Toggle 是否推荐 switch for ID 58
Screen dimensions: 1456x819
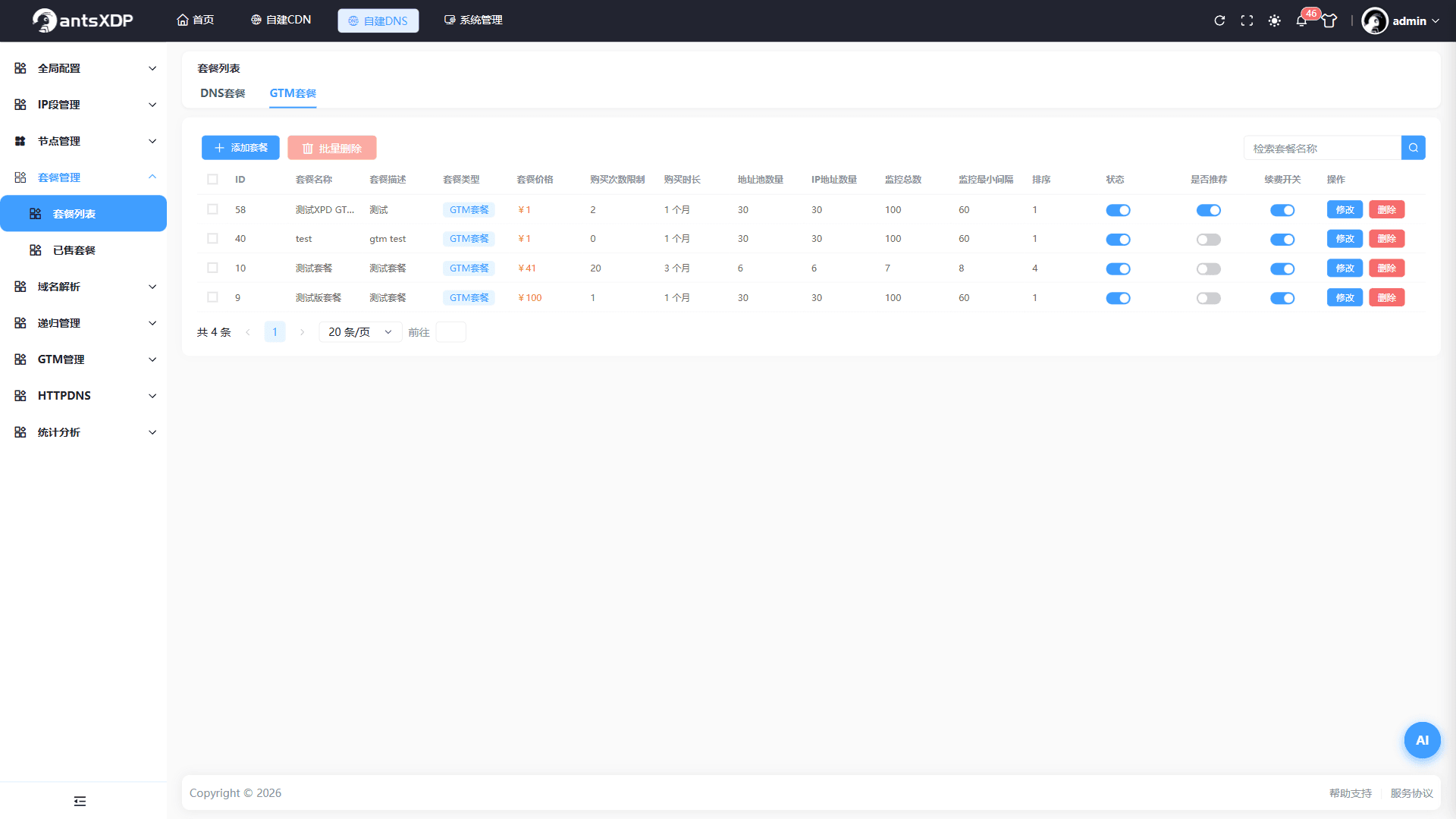point(1209,210)
